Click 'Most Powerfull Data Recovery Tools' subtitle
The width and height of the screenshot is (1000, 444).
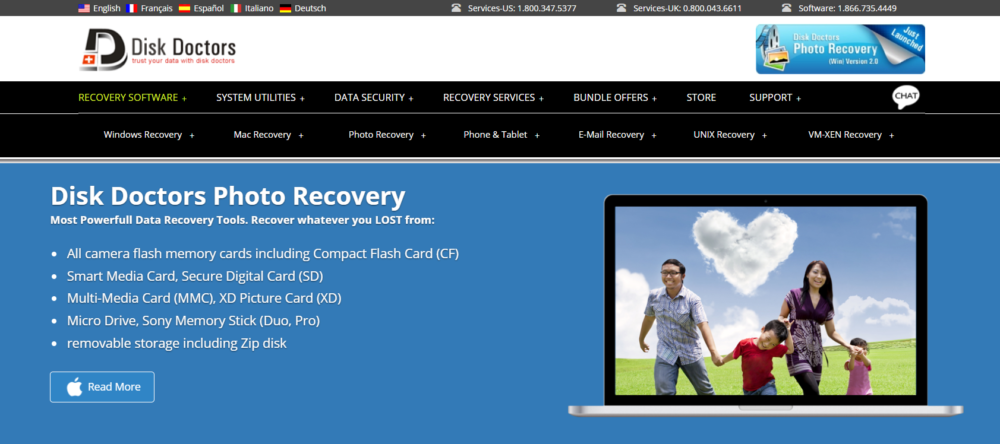pyautogui.click(x=242, y=220)
